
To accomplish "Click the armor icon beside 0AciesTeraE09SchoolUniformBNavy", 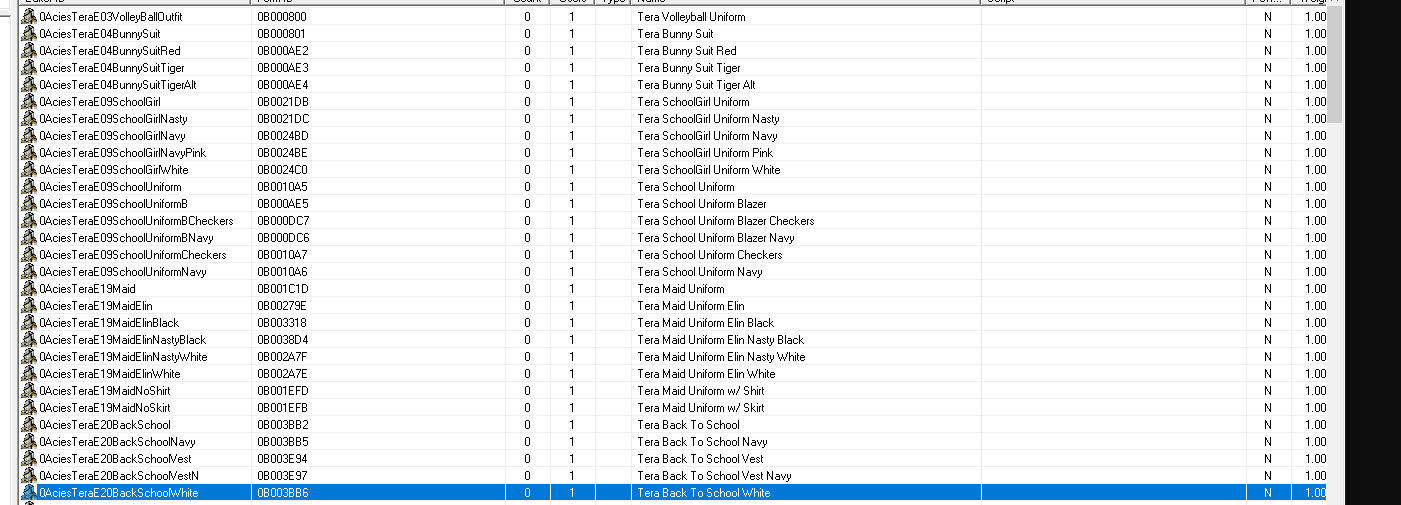I will (x=28, y=238).
